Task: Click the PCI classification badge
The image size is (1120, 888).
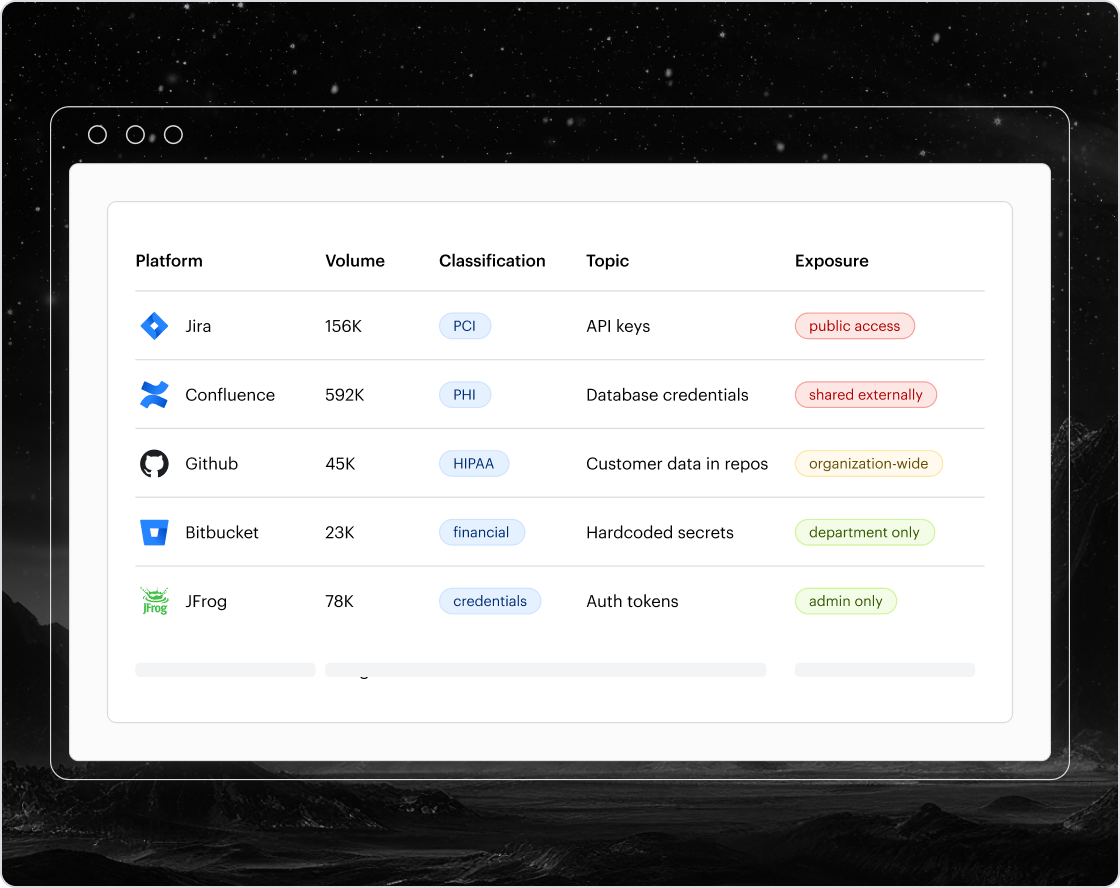Action: [x=465, y=326]
